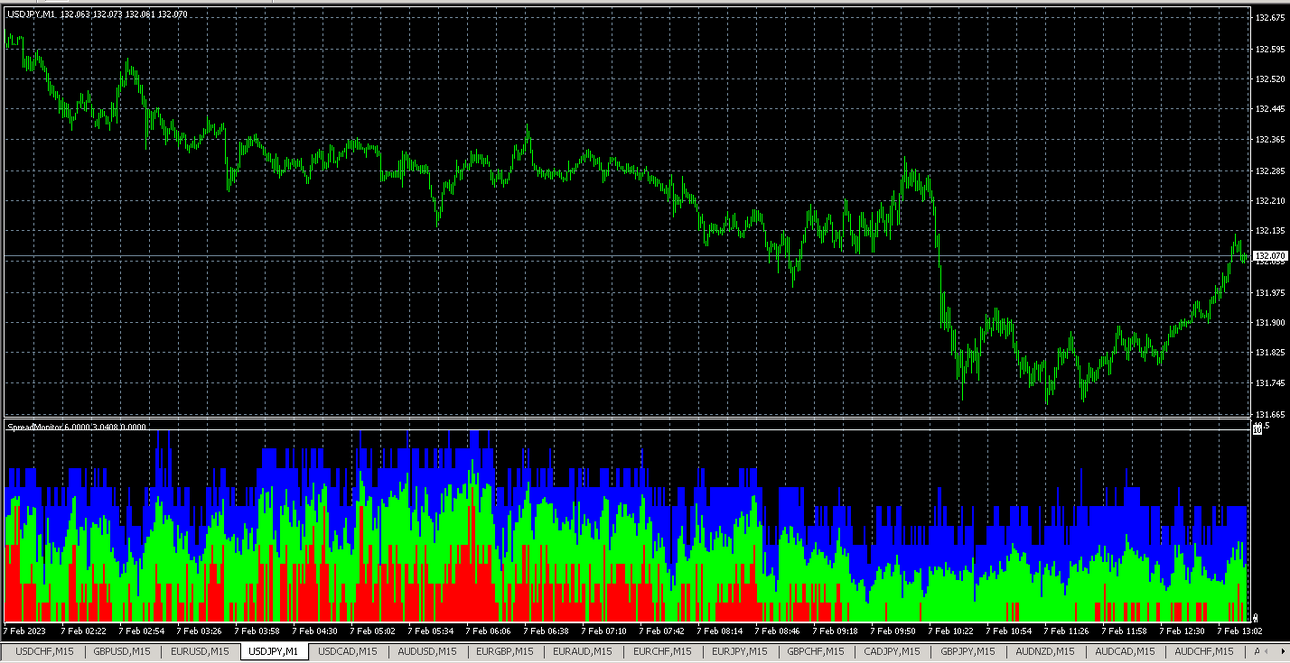The image size is (1290, 663).
Task: Open the AUDCHF,M15 chart tab
Action: click(1206, 652)
